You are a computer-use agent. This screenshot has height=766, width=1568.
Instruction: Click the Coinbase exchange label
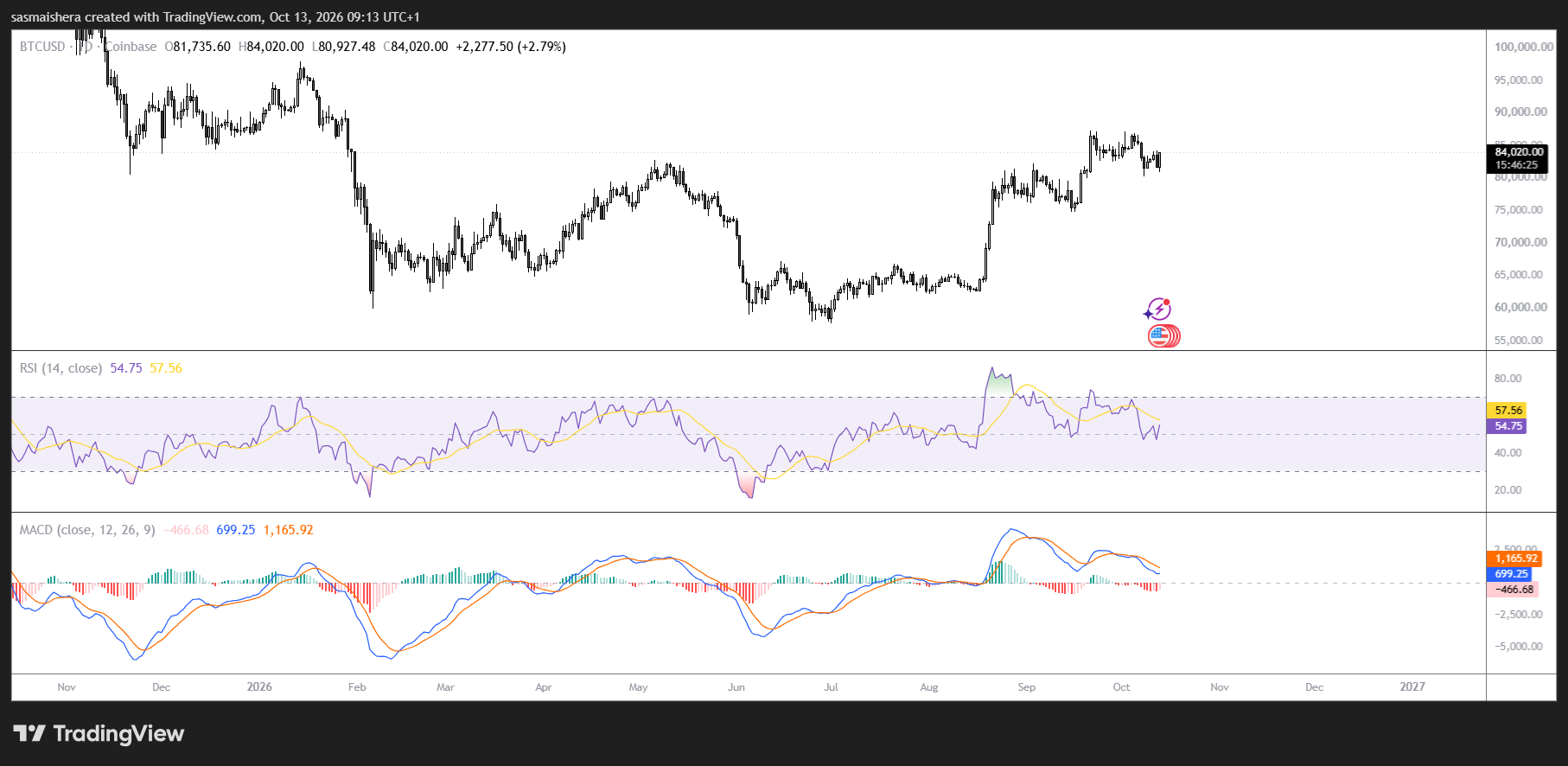coord(131,47)
